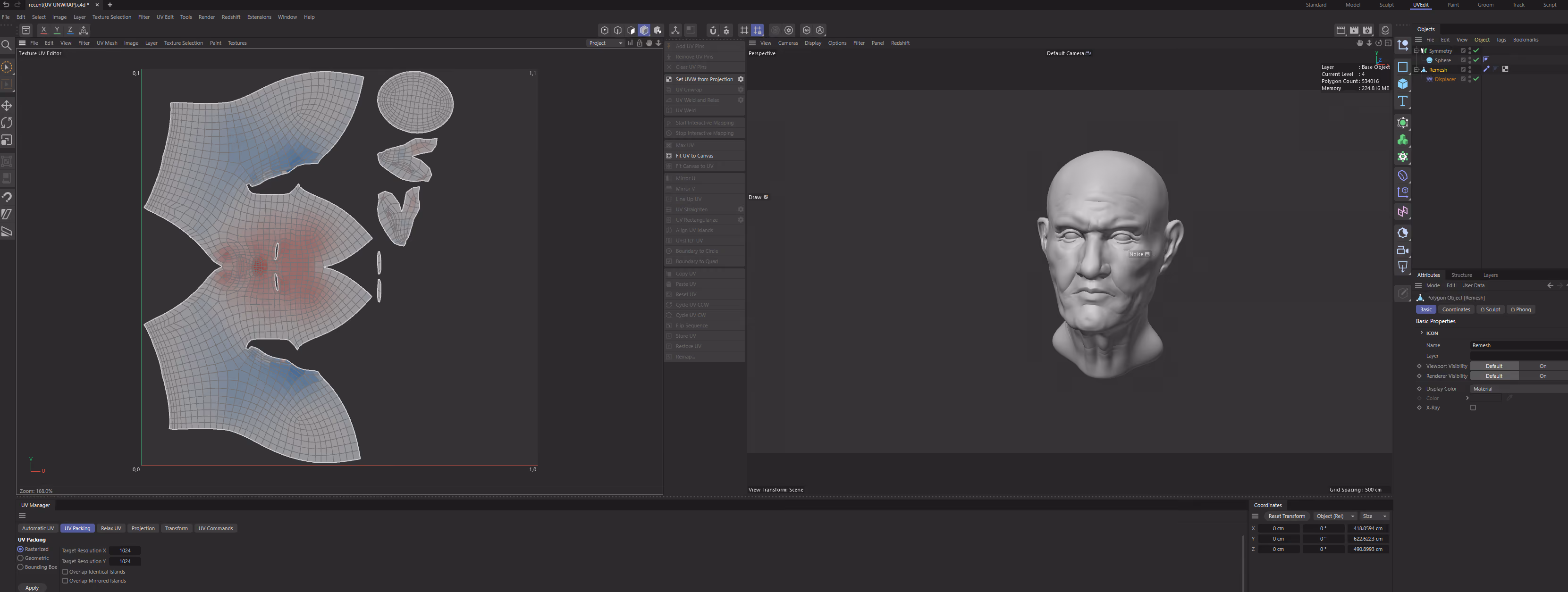Click the new document plus icon
The width and height of the screenshot is (1568, 592).
click(x=110, y=5)
